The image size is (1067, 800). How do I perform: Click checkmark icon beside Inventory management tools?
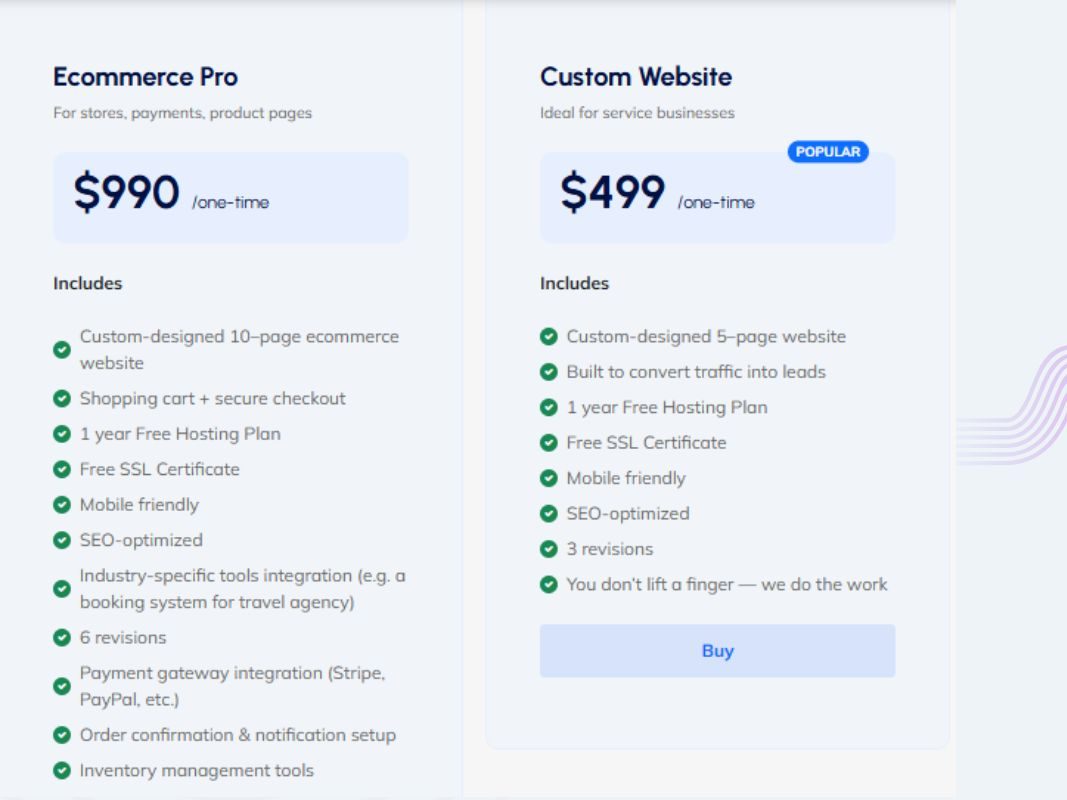[62, 771]
